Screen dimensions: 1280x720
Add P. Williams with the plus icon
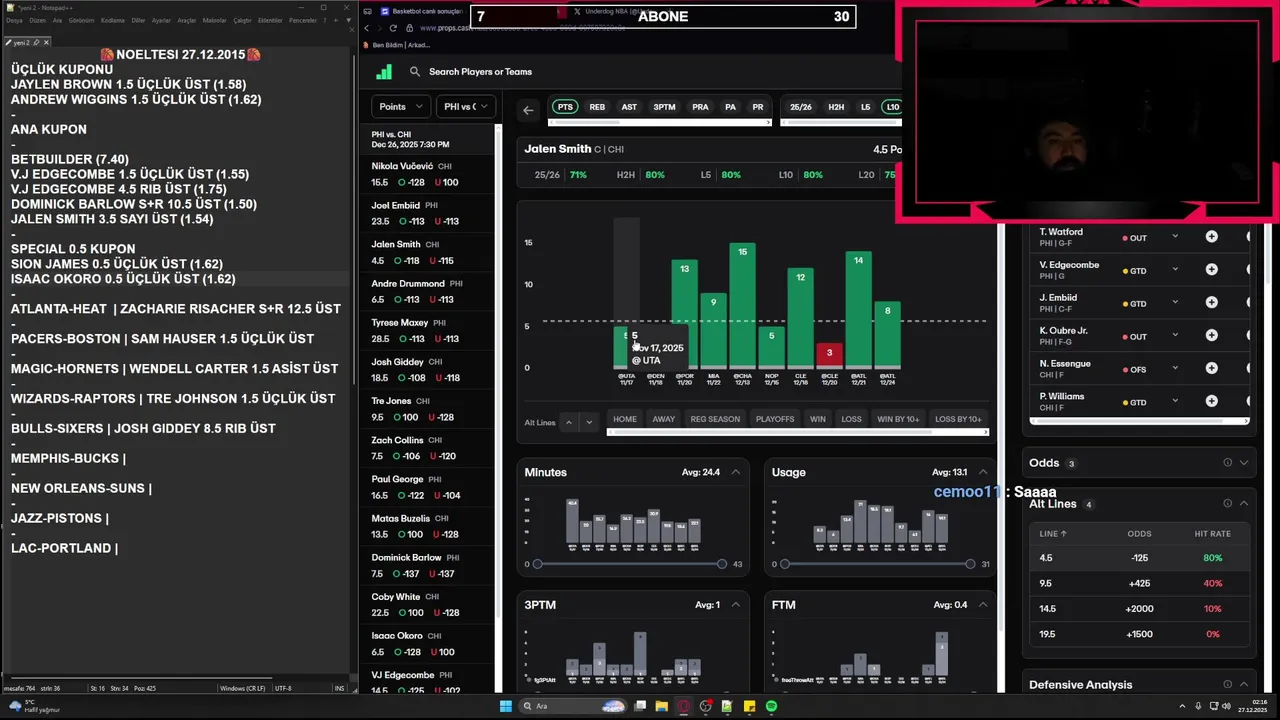pyautogui.click(x=1211, y=401)
